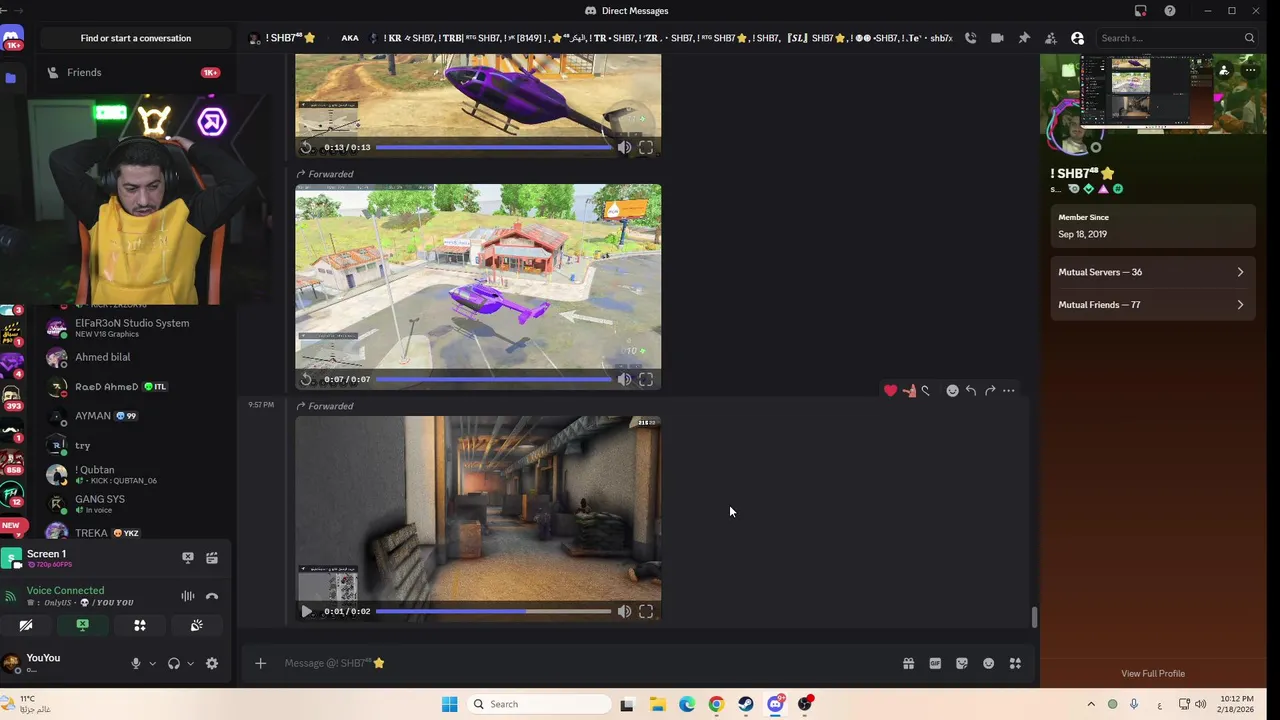This screenshot has width=1280, height=720.
Task: Mute the 0:01/0:02 warehouse video
Action: [x=624, y=611]
